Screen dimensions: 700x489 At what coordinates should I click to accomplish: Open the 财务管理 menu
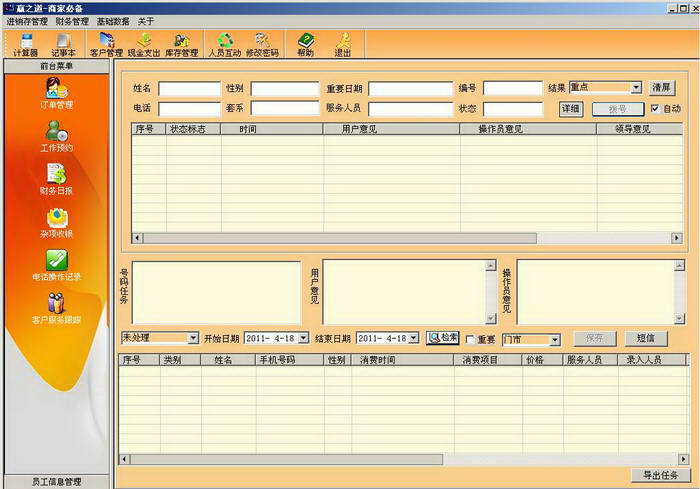pyautogui.click(x=72, y=21)
